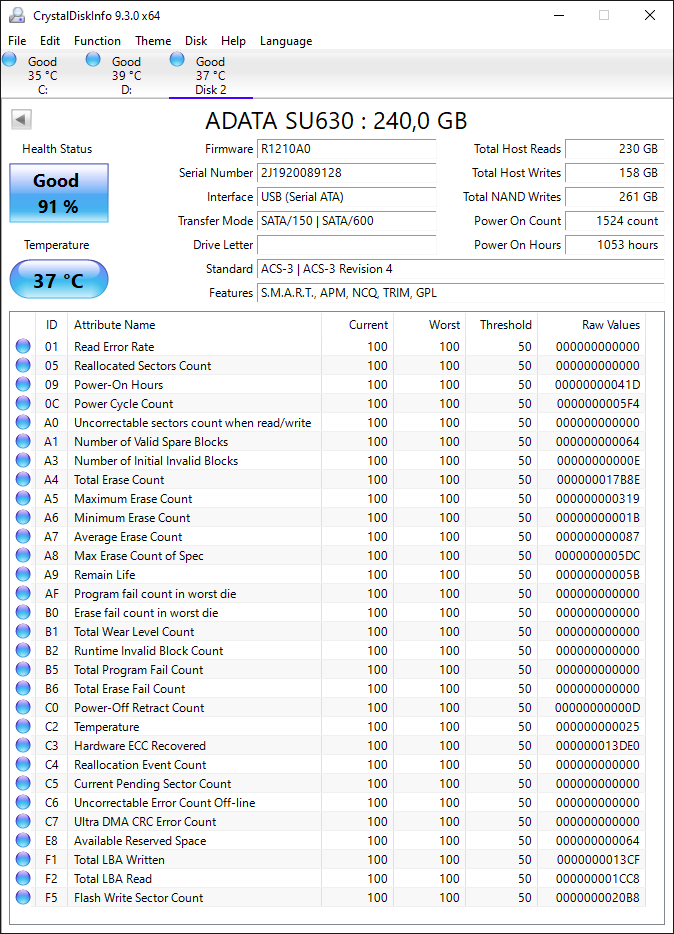Open the Theme menu

(x=153, y=41)
